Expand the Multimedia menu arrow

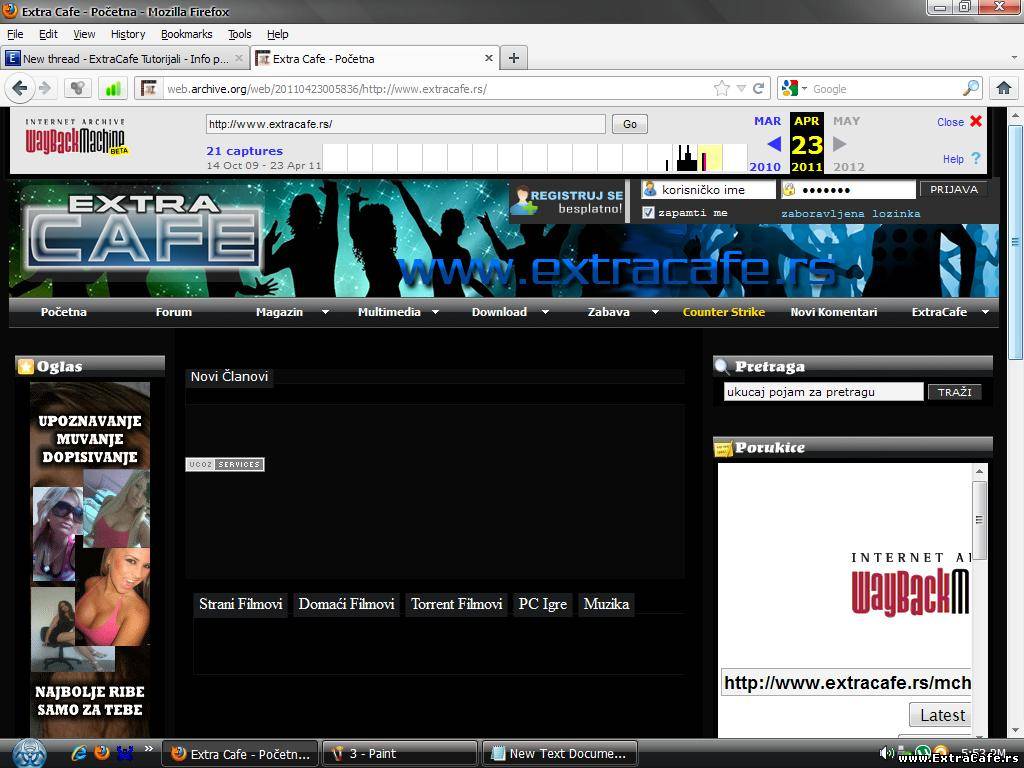(436, 312)
